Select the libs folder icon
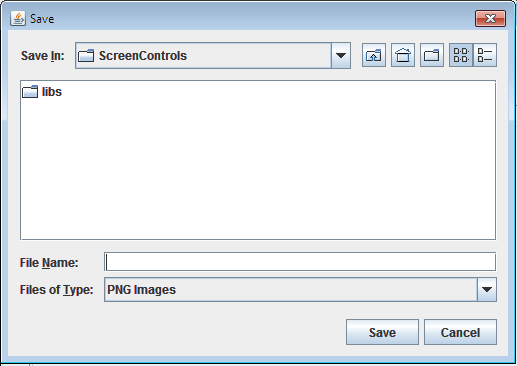Screen dimensions: 517x366 tap(30, 92)
